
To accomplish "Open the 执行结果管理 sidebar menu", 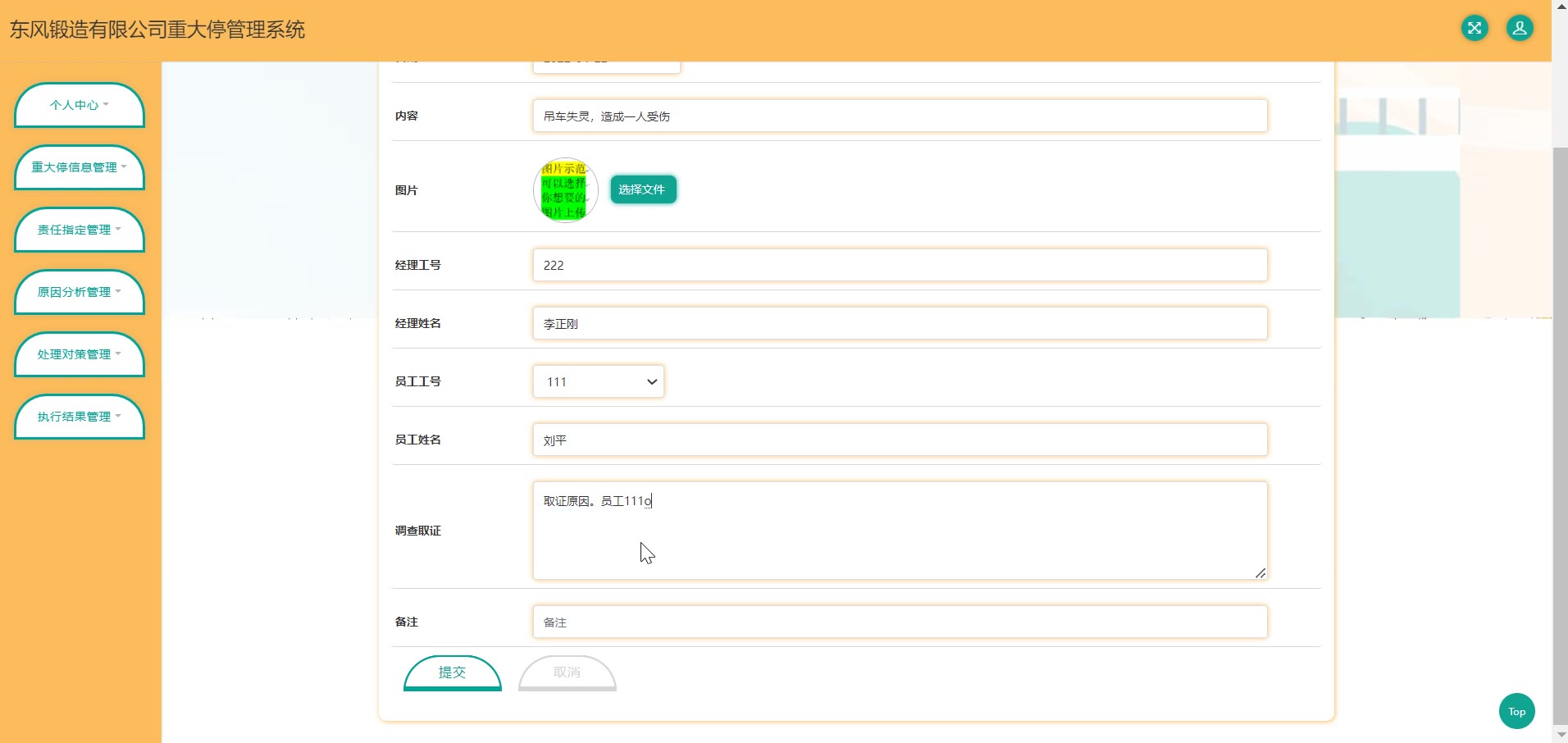I will tap(80, 417).
